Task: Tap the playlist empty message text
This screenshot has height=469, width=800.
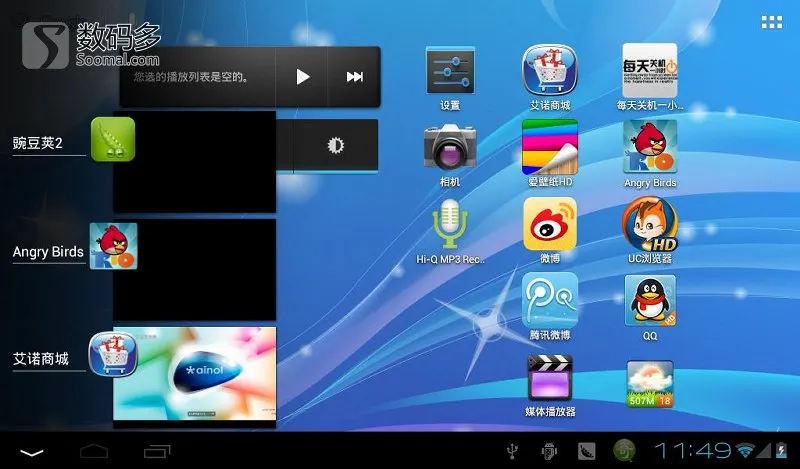Action: pos(191,77)
